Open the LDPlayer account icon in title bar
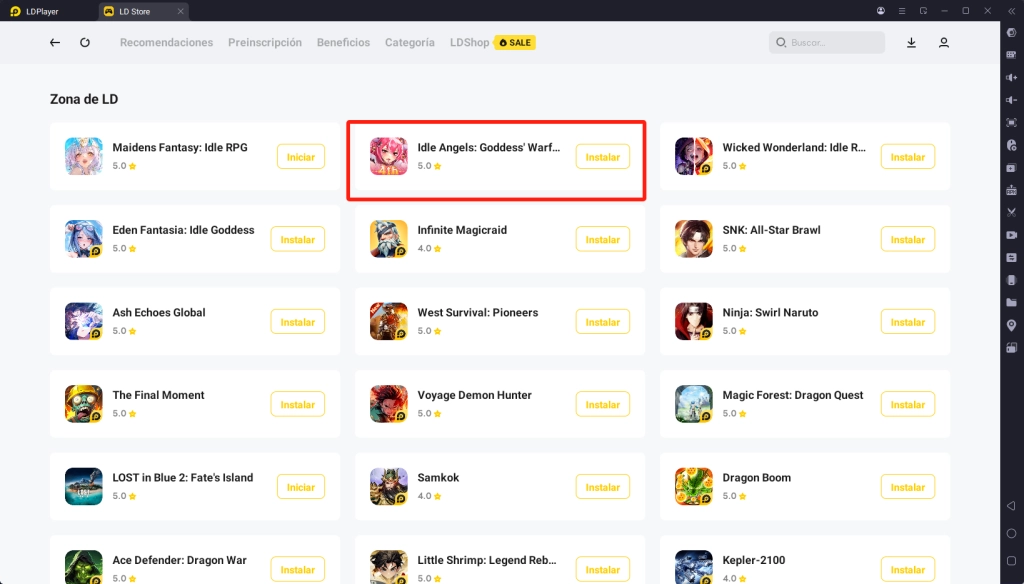The height and width of the screenshot is (584, 1024). (x=880, y=11)
